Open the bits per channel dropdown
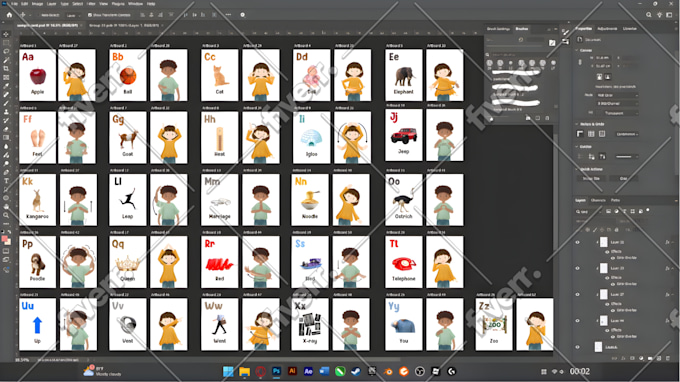Viewport: 680px width, 382px height. click(617, 104)
